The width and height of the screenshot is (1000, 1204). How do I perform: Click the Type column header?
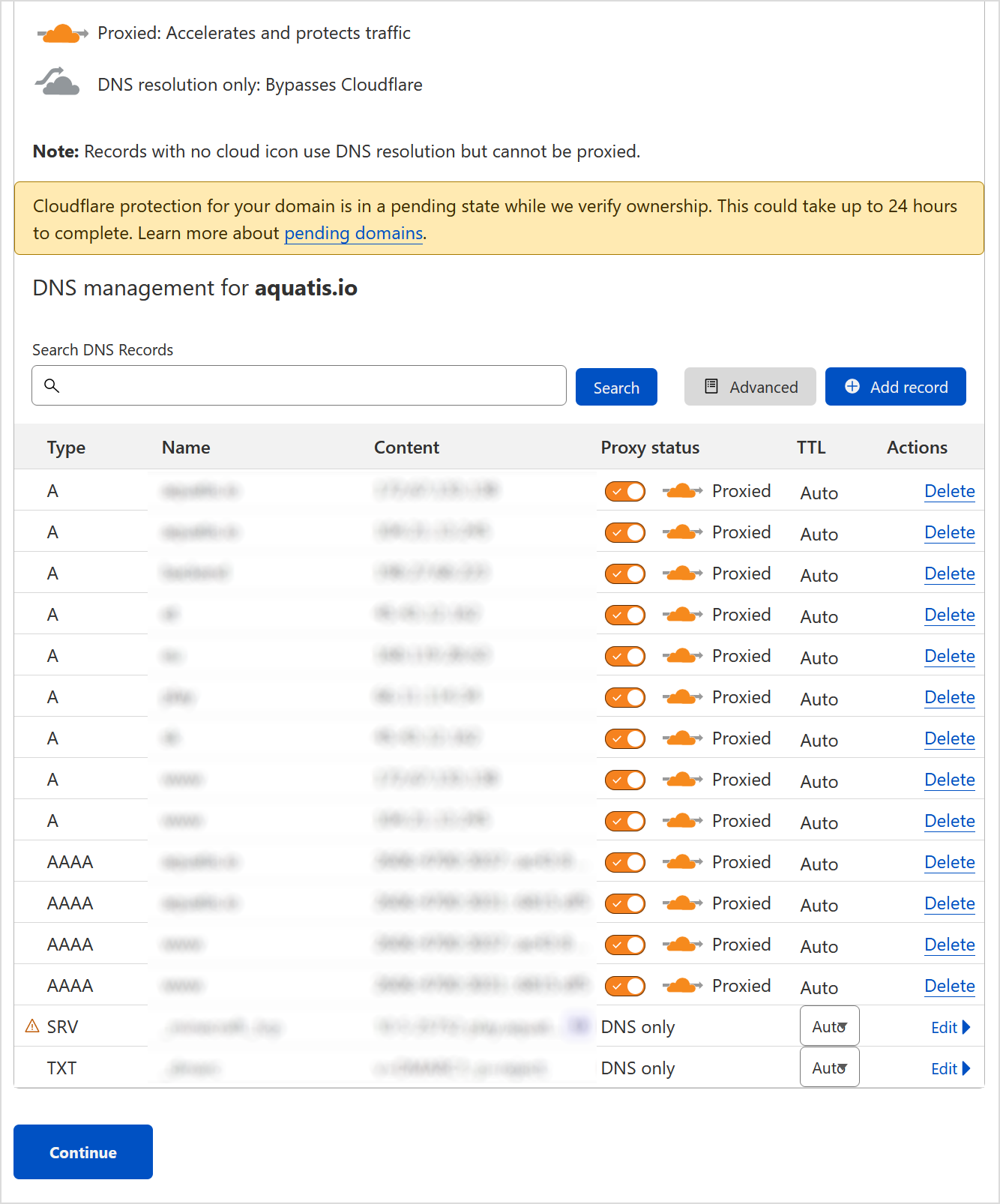pos(66,448)
